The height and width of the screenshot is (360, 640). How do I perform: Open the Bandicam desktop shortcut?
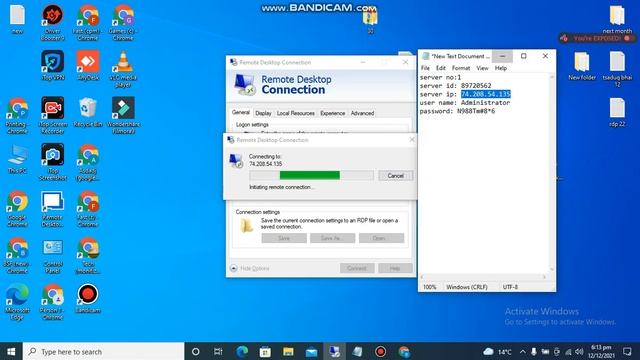pyautogui.click(x=88, y=298)
